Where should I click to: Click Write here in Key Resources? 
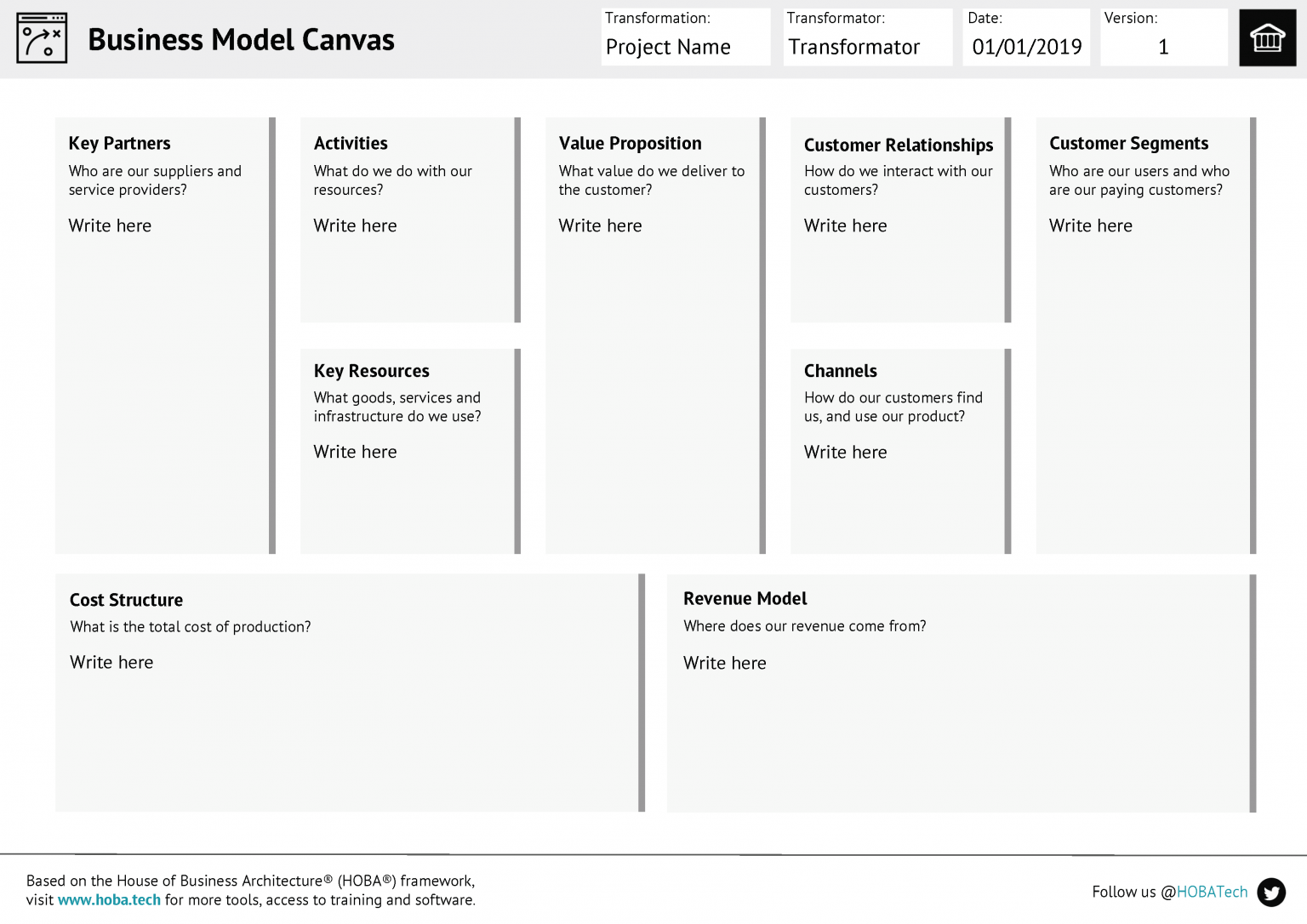355,452
